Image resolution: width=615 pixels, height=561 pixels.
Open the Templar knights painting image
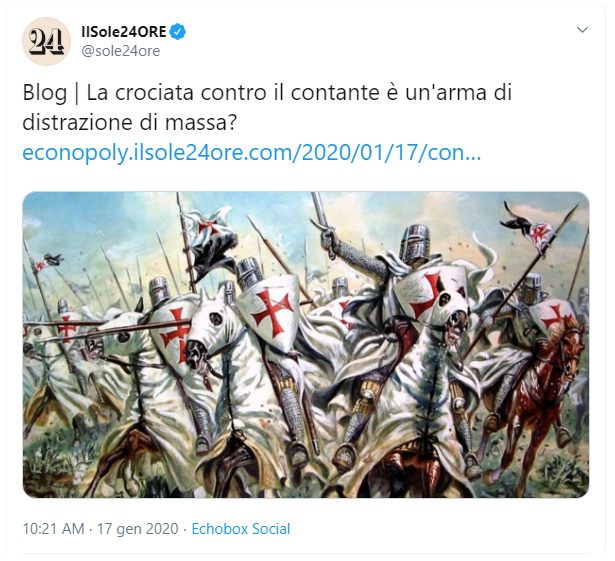pos(306,345)
